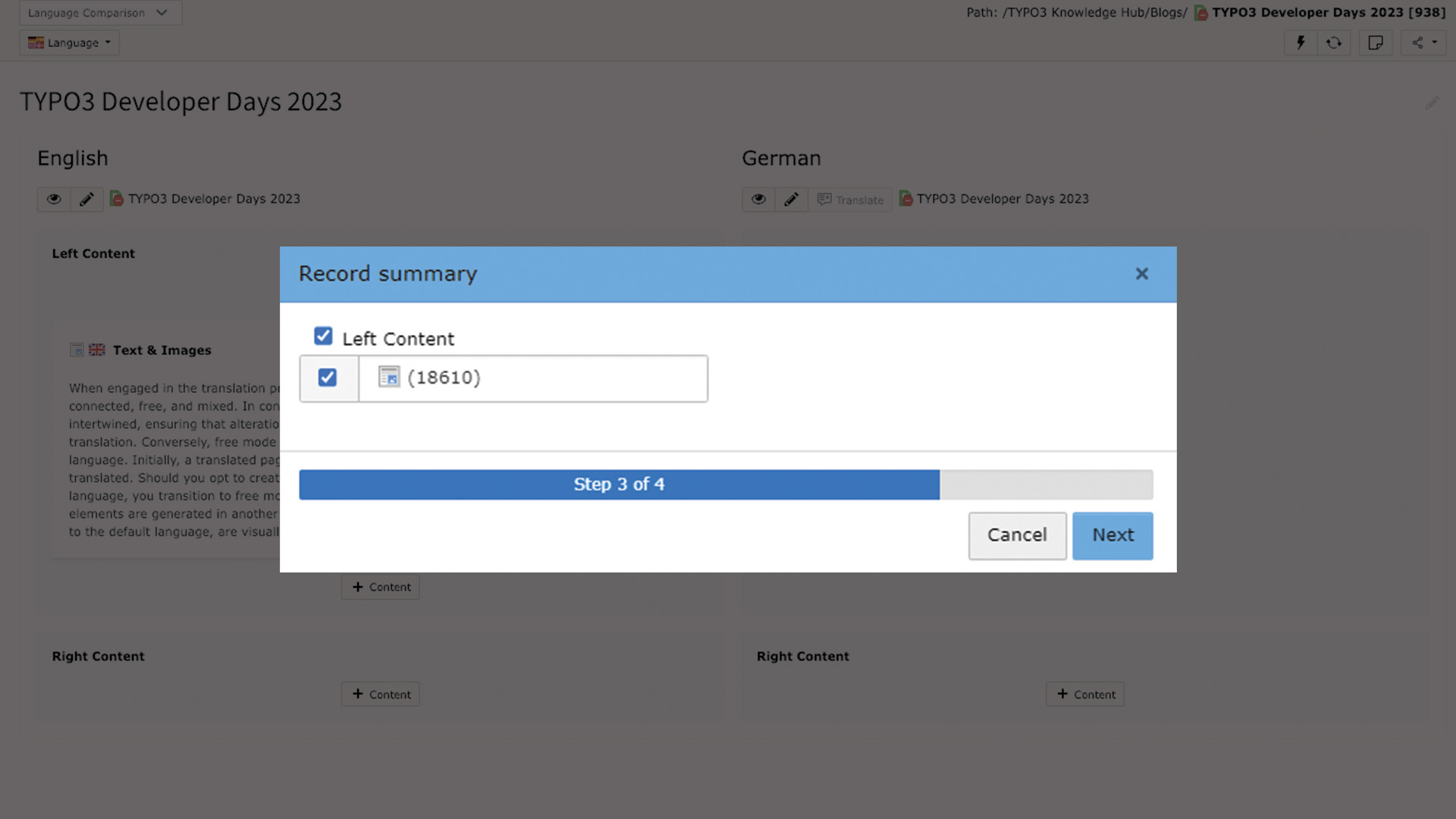The width and height of the screenshot is (1456, 819).
Task: Click the eye view icon in German column
Action: pos(758,199)
